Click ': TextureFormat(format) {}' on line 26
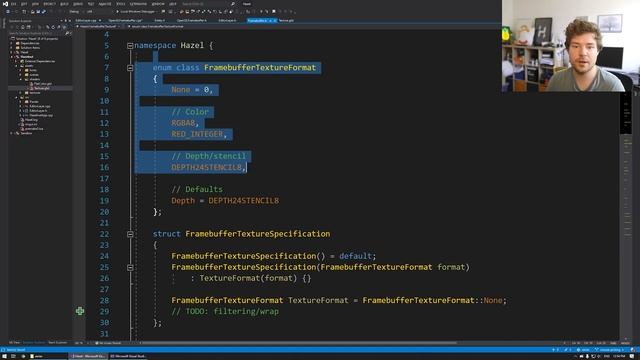 tap(251, 278)
